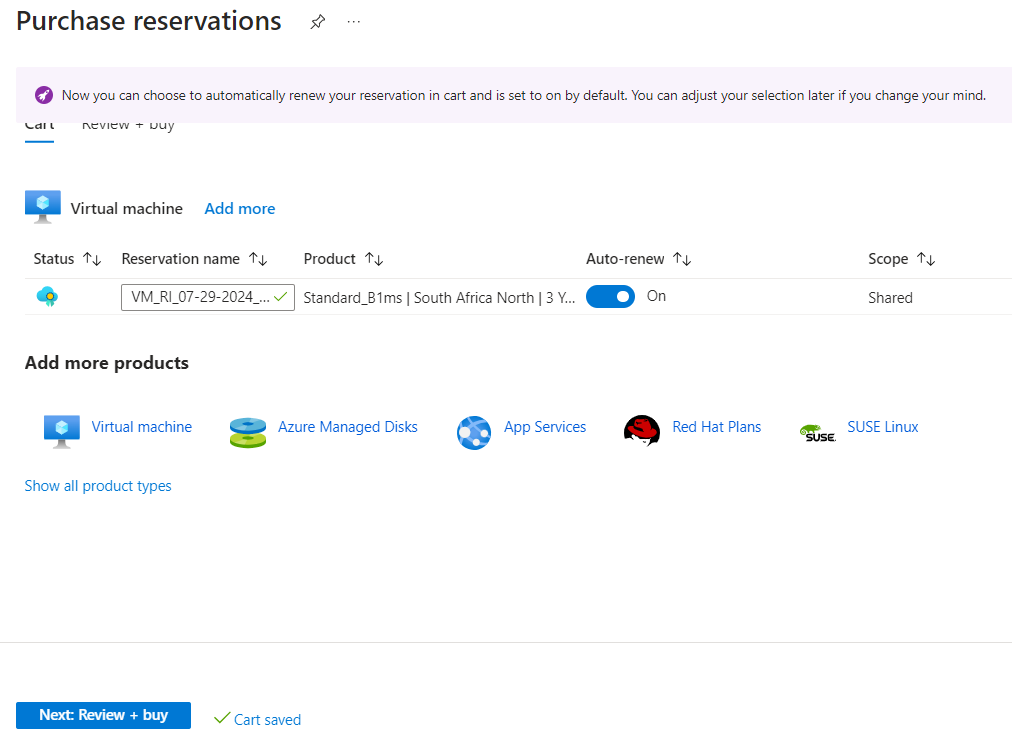The width and height of the screenshot is (1012, 740).
Task: Switch to the Review + buy tab
Action: [x=127, y=124]
